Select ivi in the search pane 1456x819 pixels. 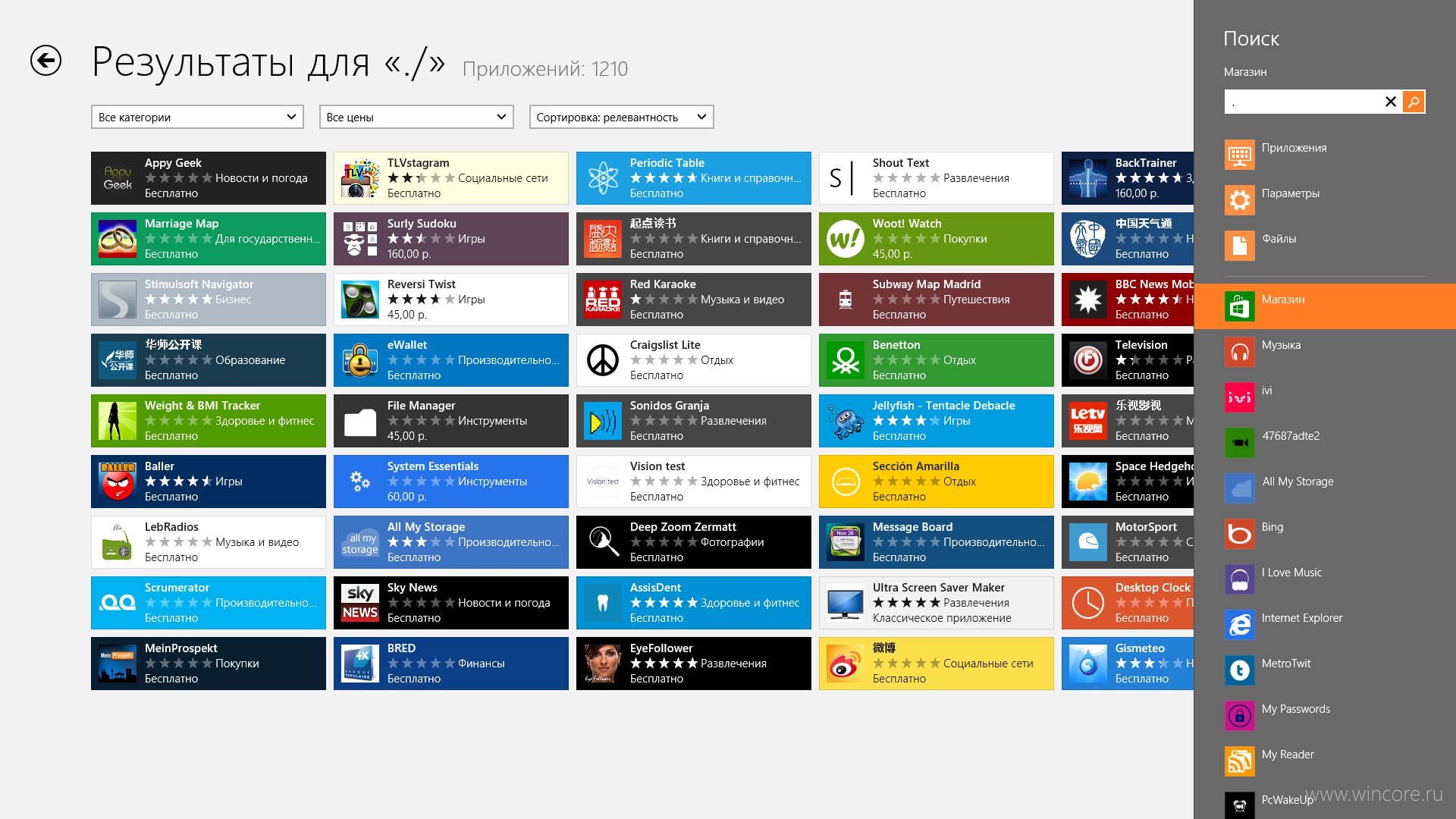coord(1325,397)
